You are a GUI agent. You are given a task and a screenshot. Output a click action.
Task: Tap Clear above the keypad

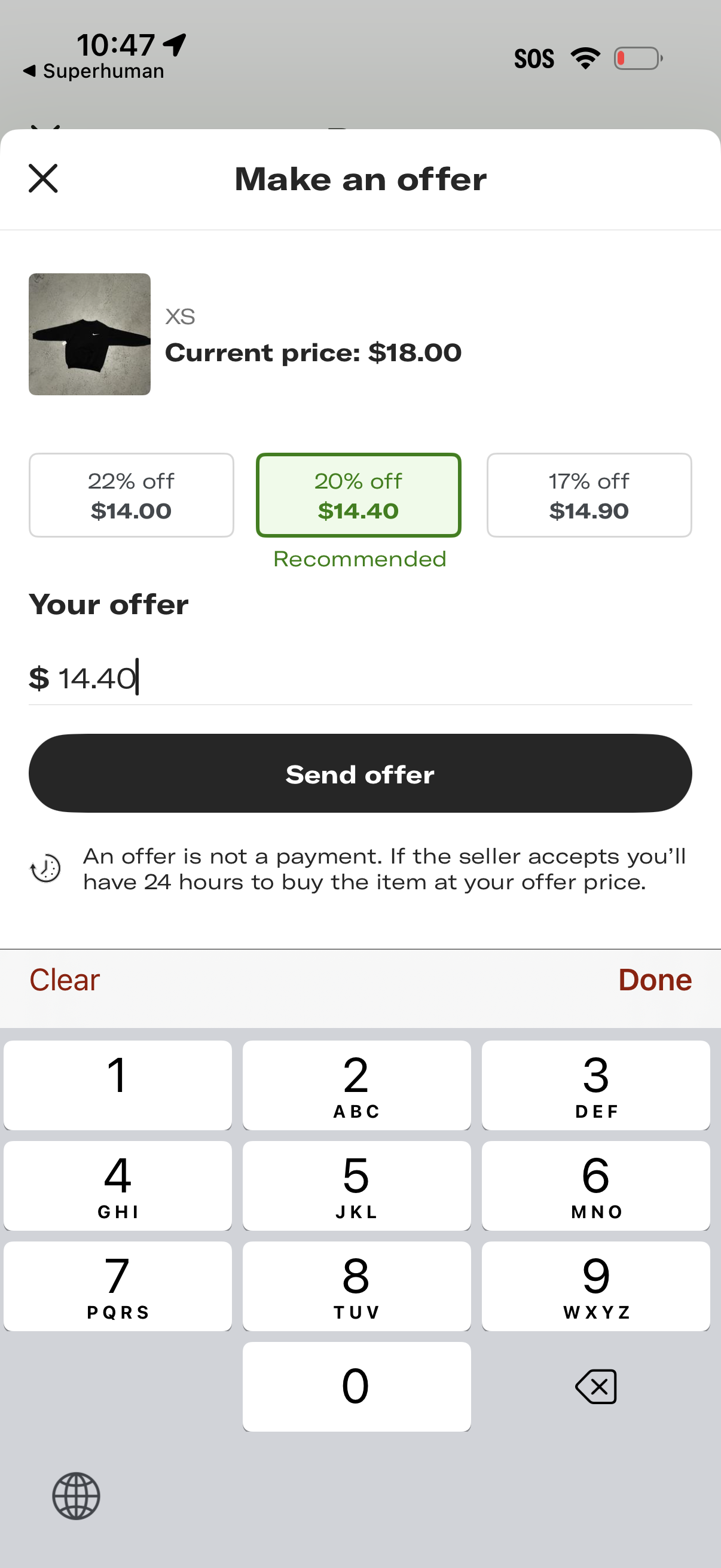click(x=65, y=980)
